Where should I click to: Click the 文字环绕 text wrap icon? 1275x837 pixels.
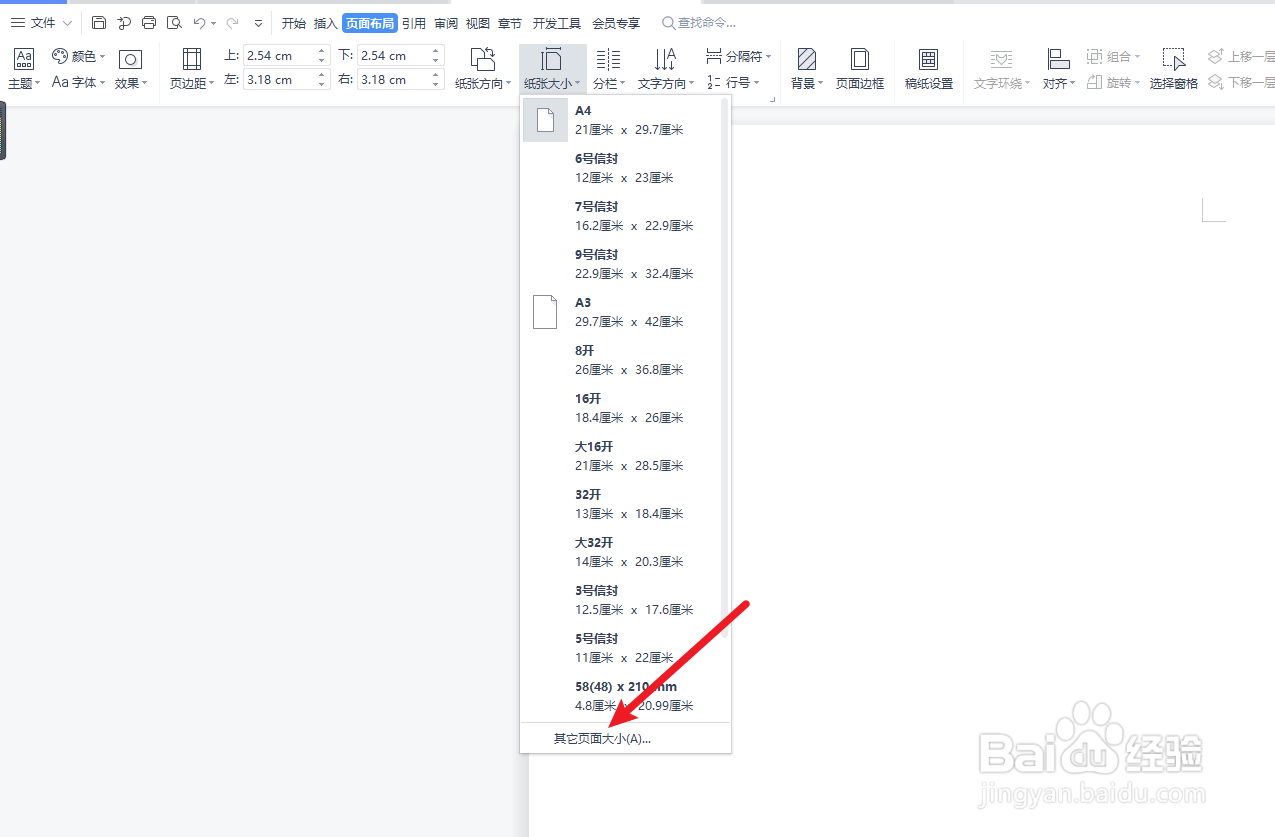coord(1000,59)
